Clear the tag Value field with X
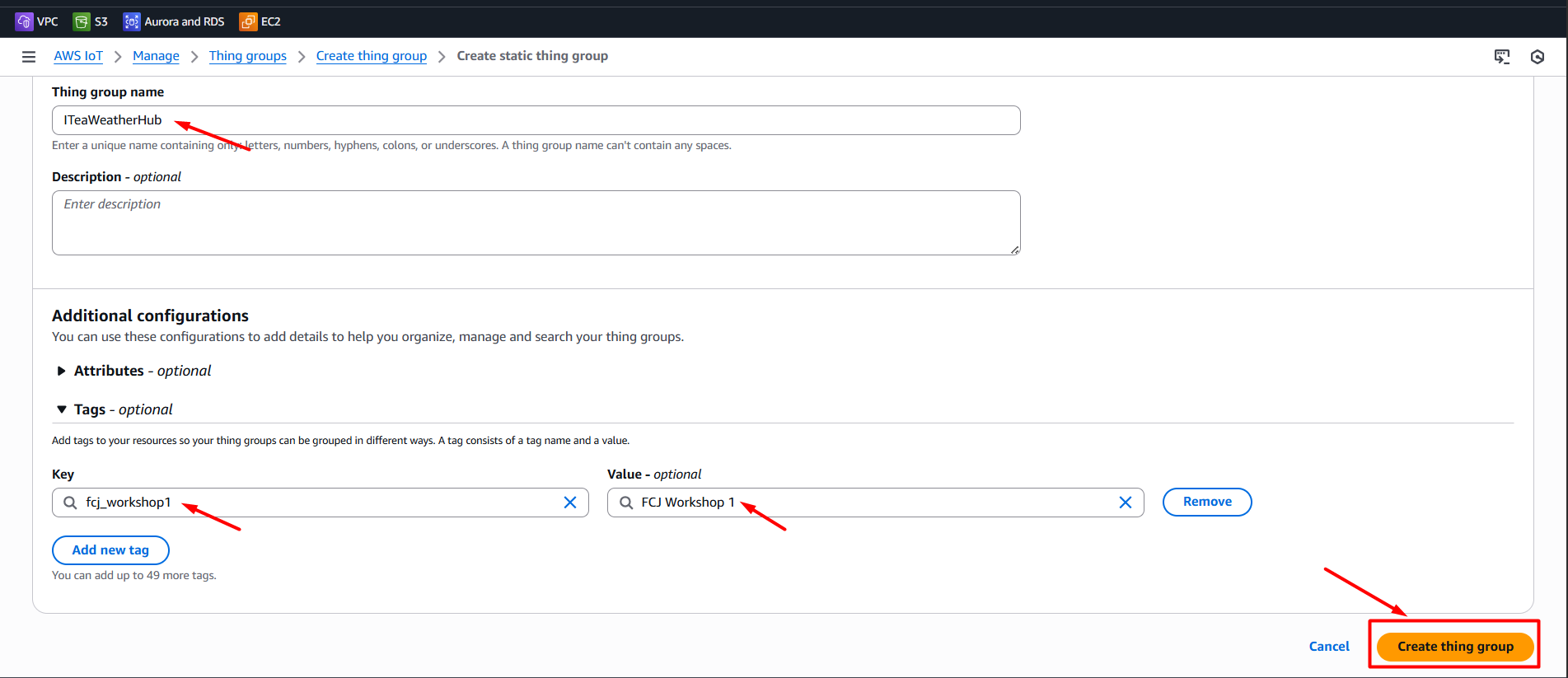1568x678 pixels. tap(1125, 503)
